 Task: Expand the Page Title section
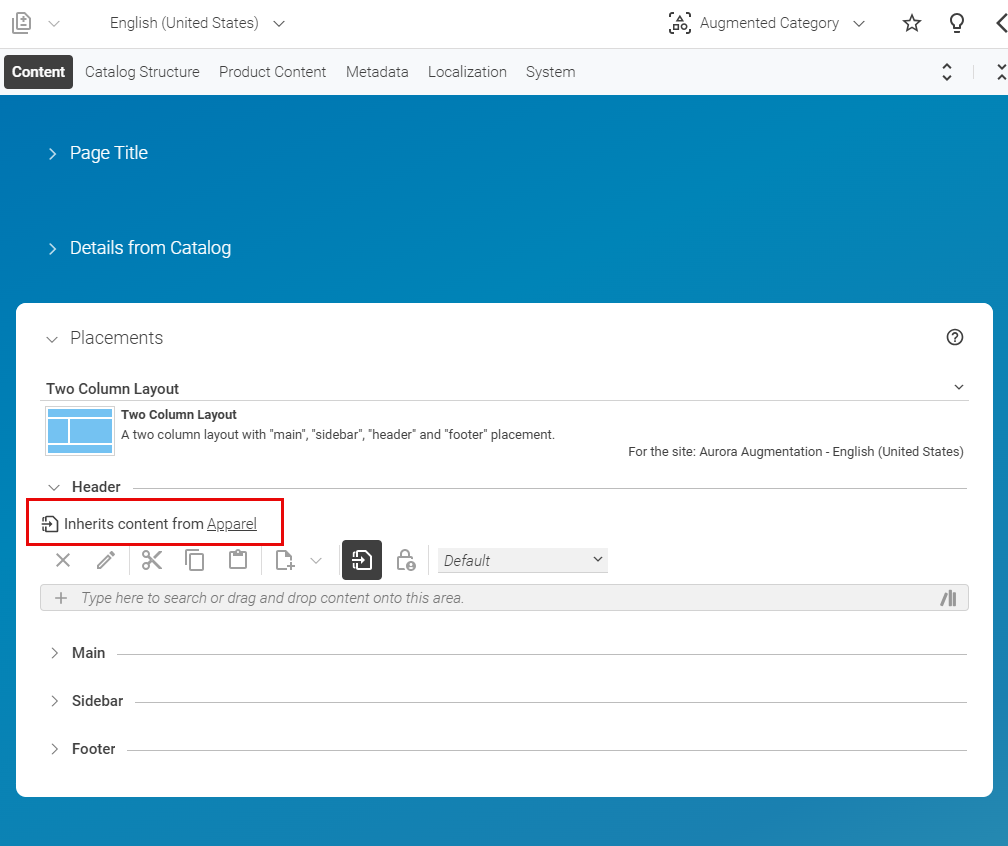108,153
